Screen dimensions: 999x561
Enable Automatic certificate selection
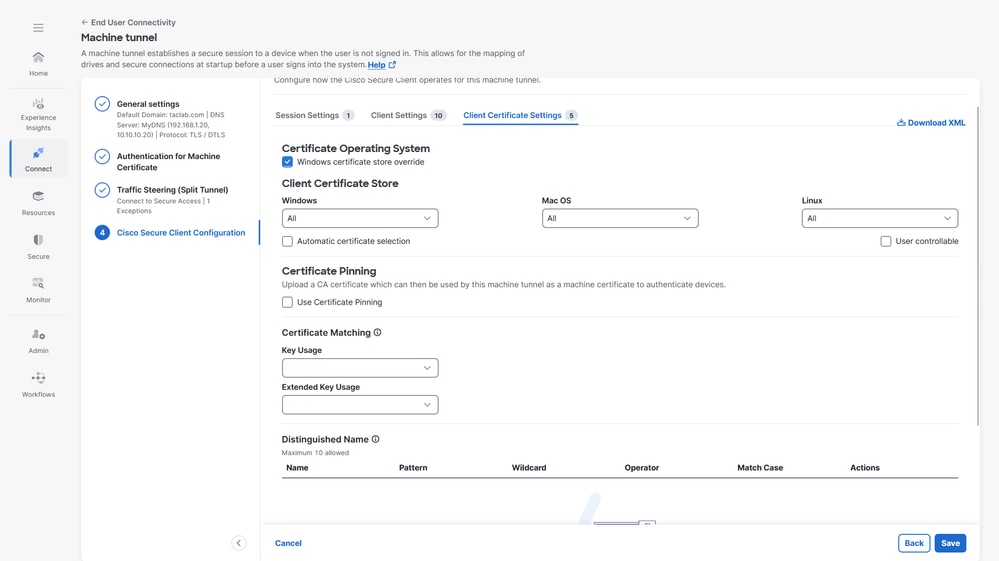[x=287, y=241]
